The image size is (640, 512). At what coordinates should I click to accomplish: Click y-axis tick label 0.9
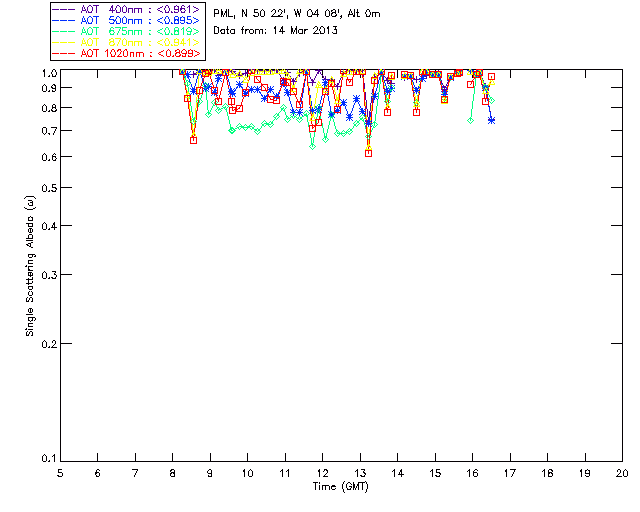point(49,88)
